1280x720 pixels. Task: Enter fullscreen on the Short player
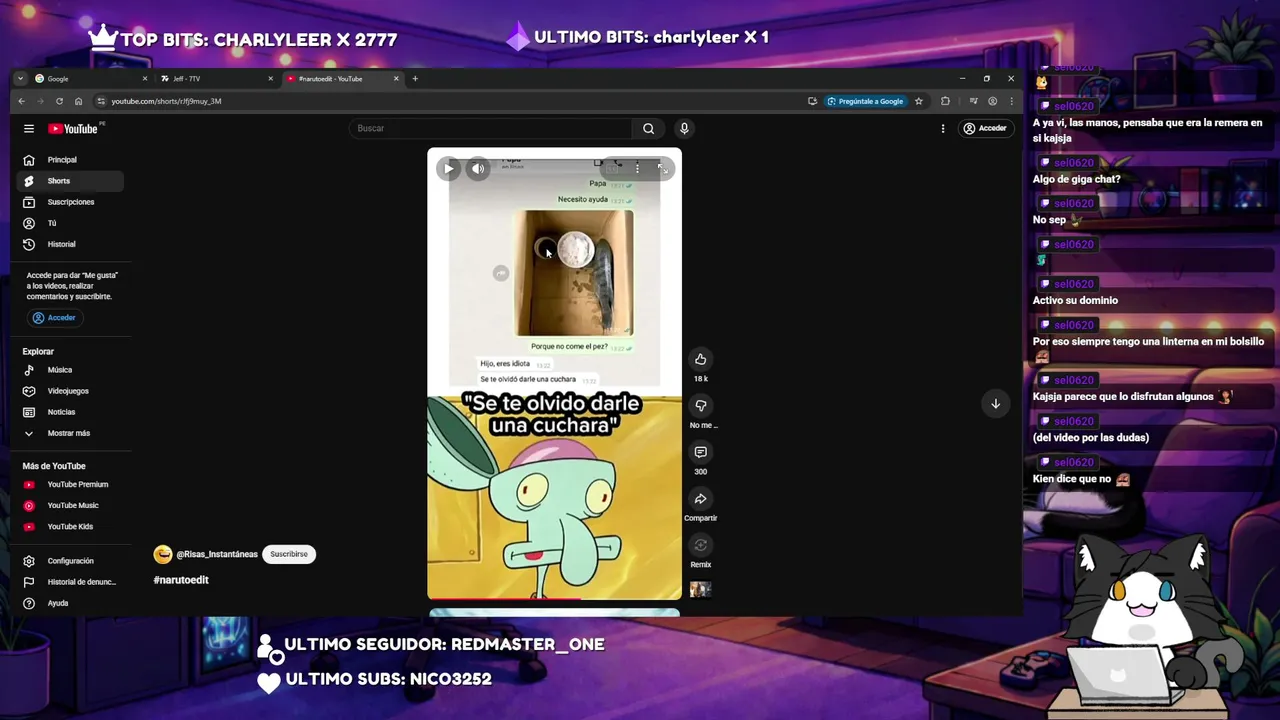663,168
